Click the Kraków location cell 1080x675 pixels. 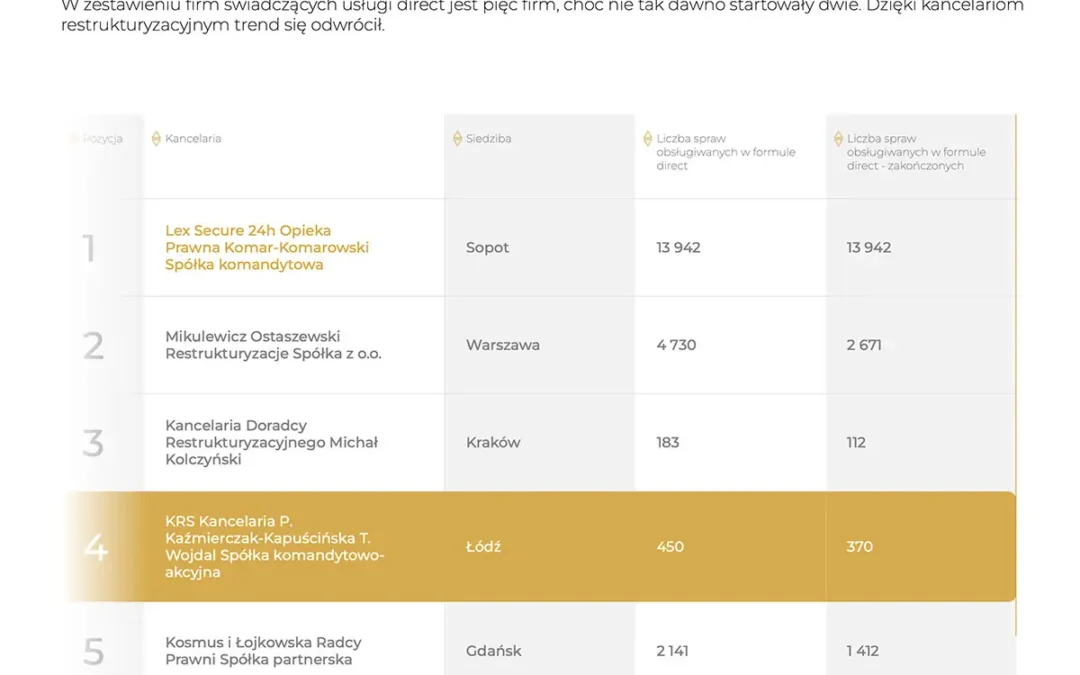tap(493, 442)
